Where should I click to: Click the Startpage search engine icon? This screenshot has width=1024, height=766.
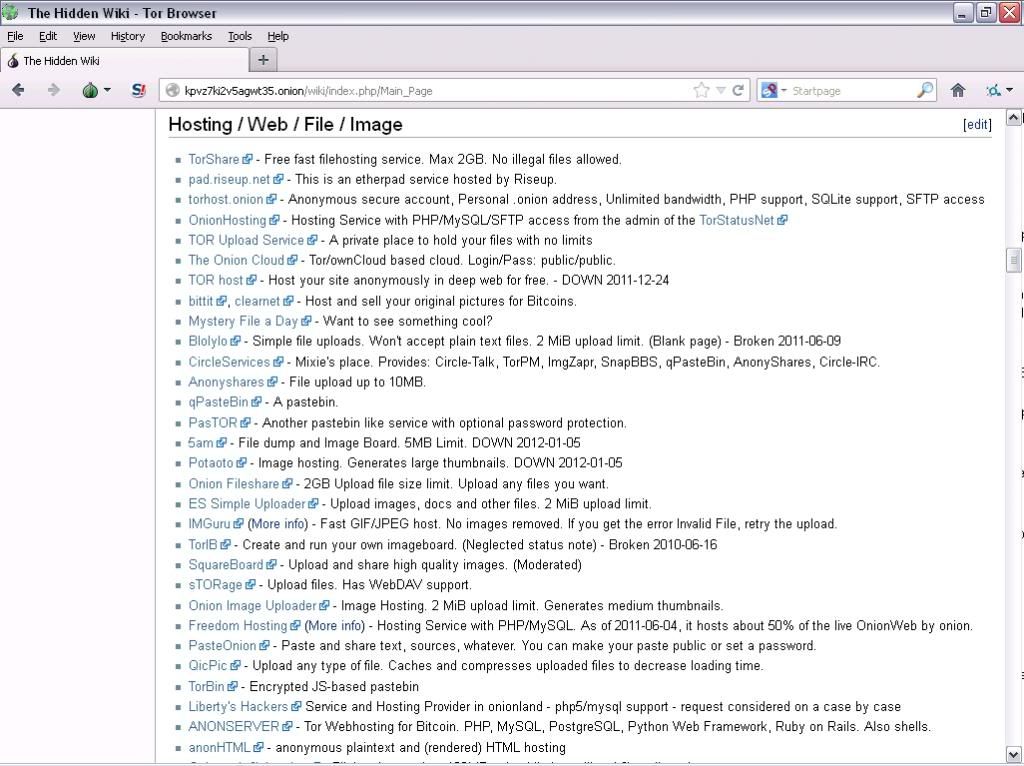[x=769, y=90]
